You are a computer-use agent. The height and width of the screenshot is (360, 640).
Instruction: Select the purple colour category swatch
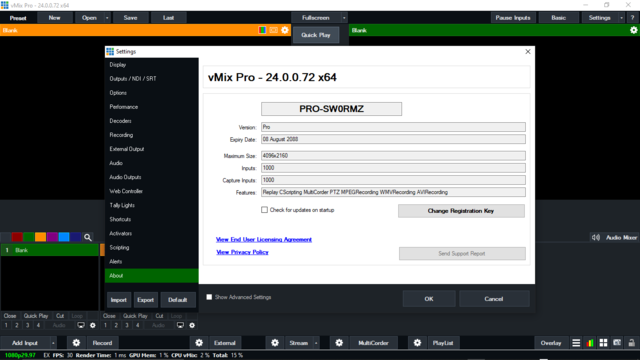(52, 237)
